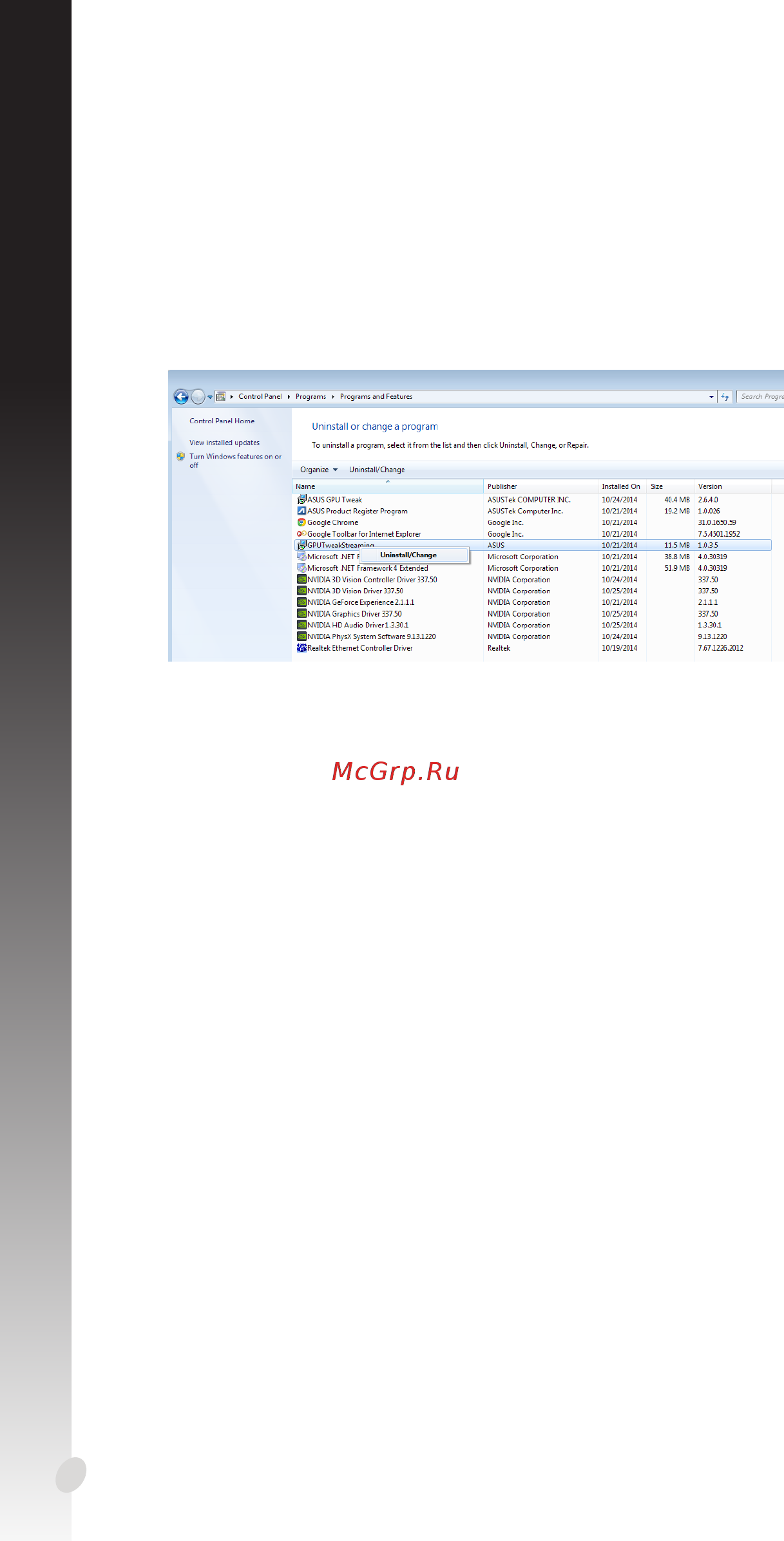Viewport: 784px width, 1541px height.
Task: Select Microsoft .NET Framework 4 Extended entry
Action: point(533,568)
